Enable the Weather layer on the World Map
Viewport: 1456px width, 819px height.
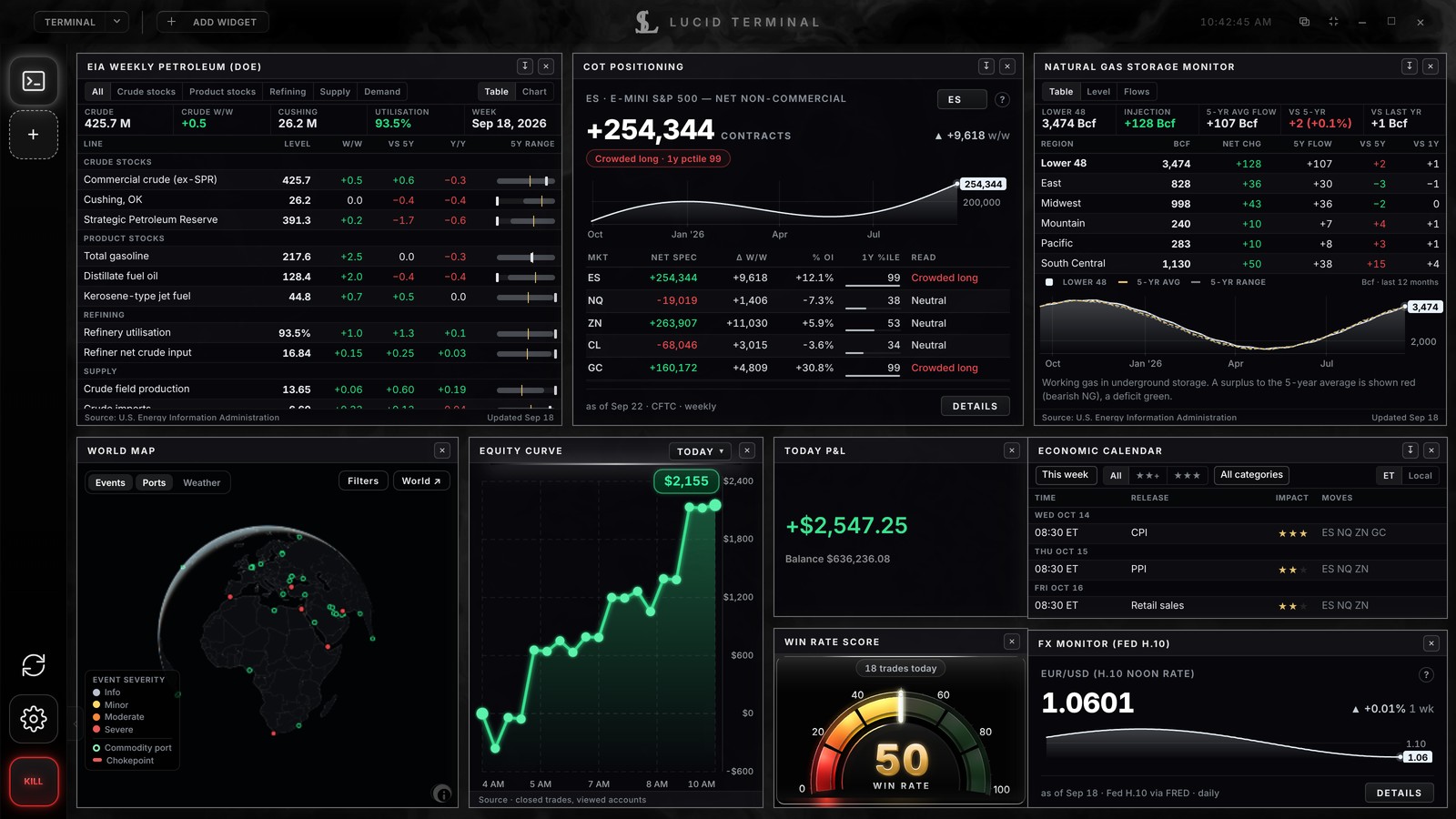tap(201, 482)
